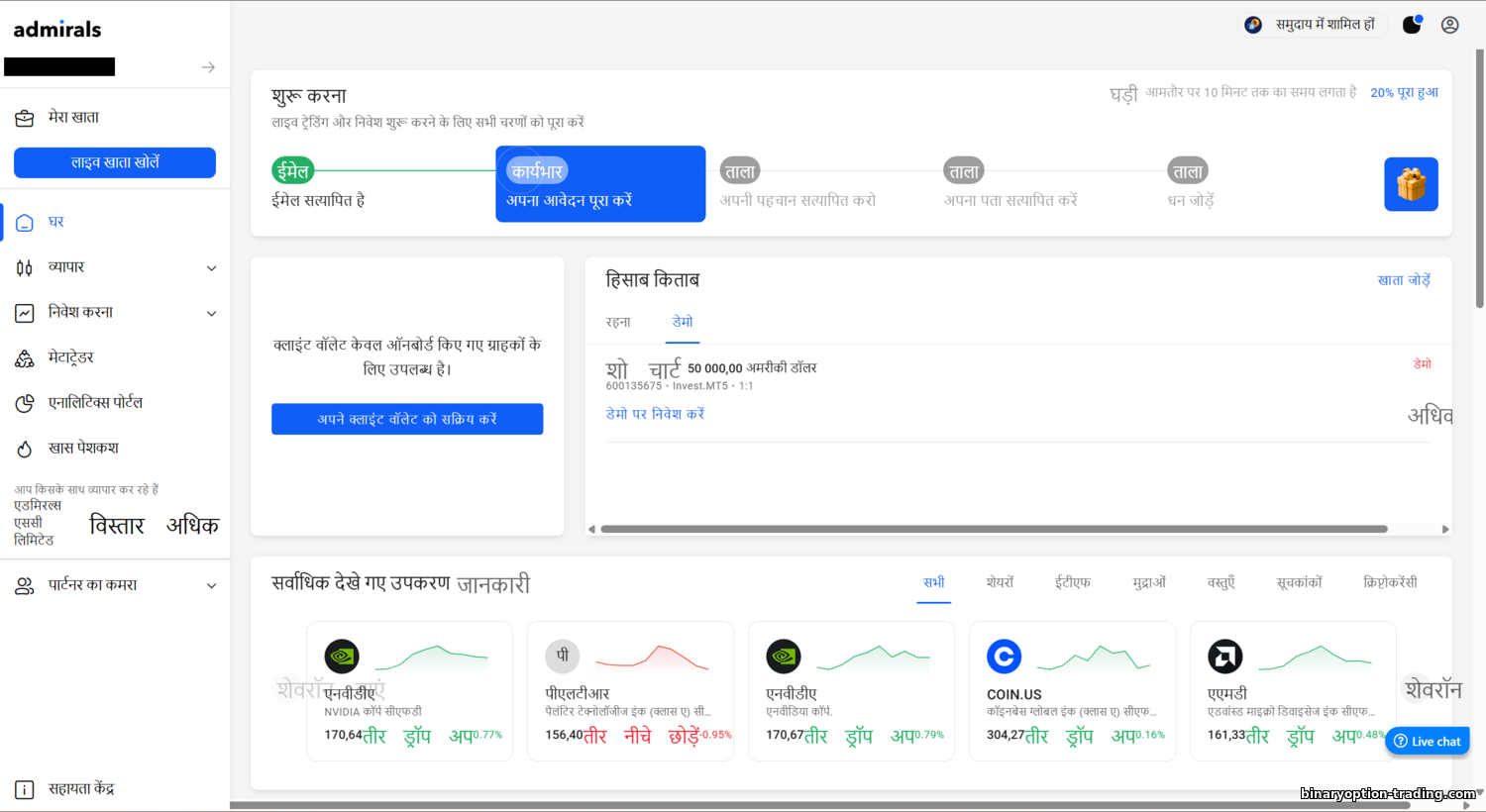Click the gift box icon
The width and height of the screenshot is (1486, 812).
[1411, 184]
